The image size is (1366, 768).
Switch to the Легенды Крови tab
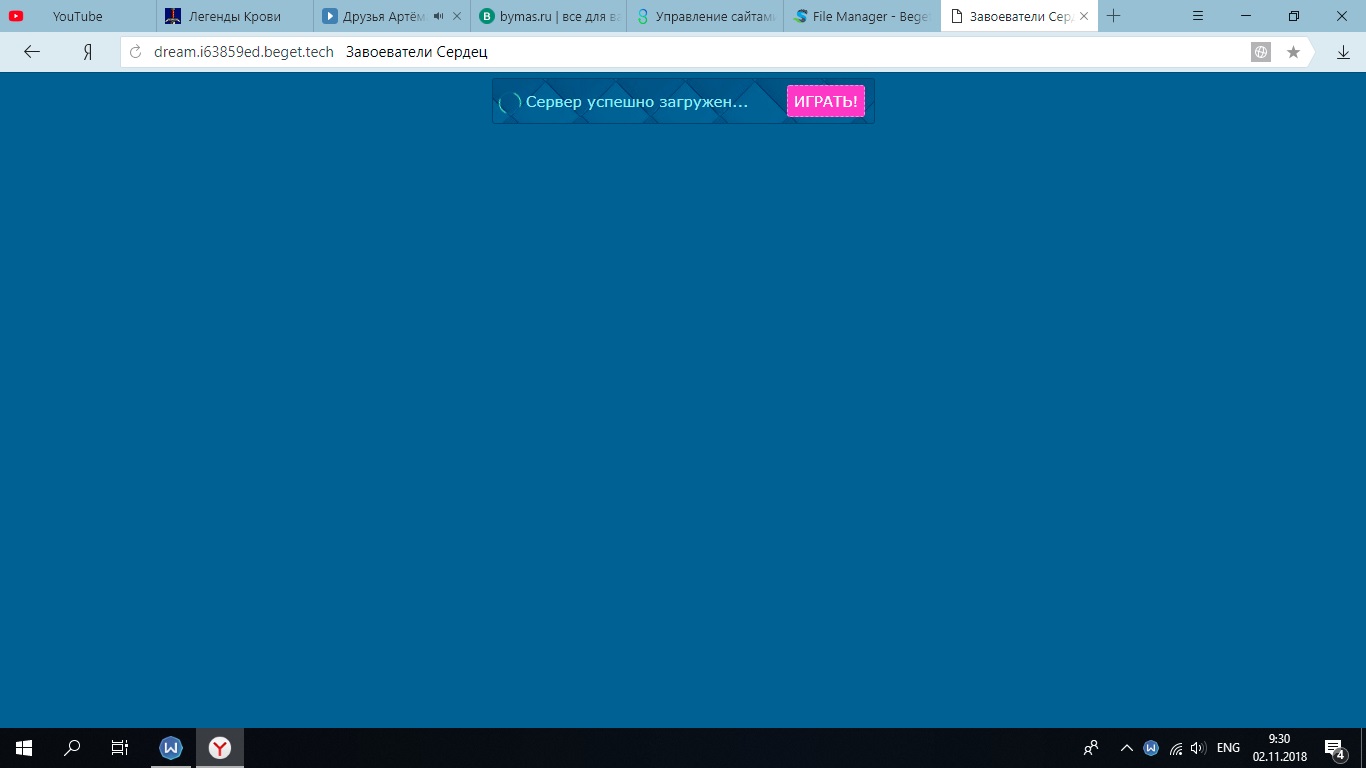pos(234,16)
